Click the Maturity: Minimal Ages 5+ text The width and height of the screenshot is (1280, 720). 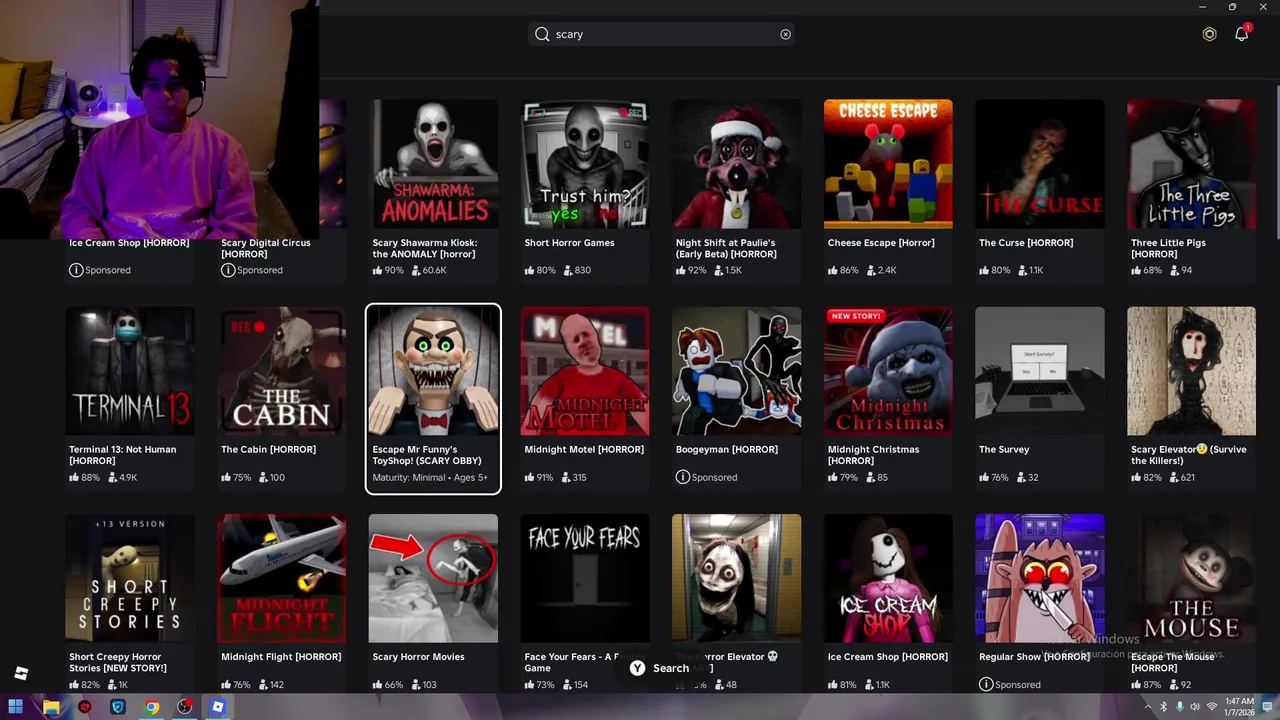430,477
